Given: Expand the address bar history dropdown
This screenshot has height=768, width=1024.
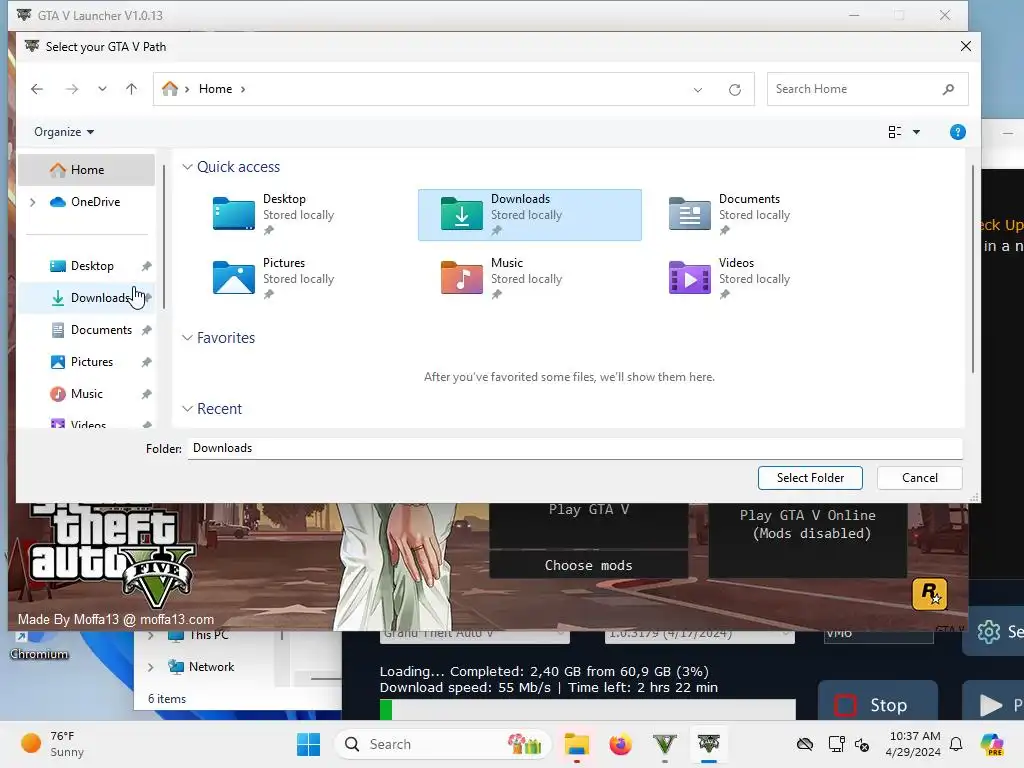Looking at the screenshot, I should [697, 89].
